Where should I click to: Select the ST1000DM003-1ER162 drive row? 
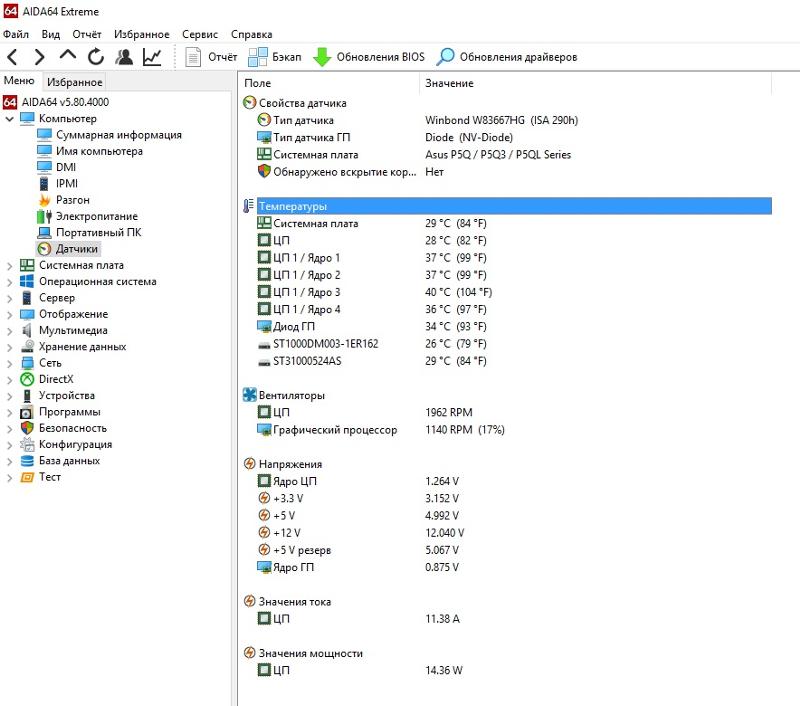(514, 344)
